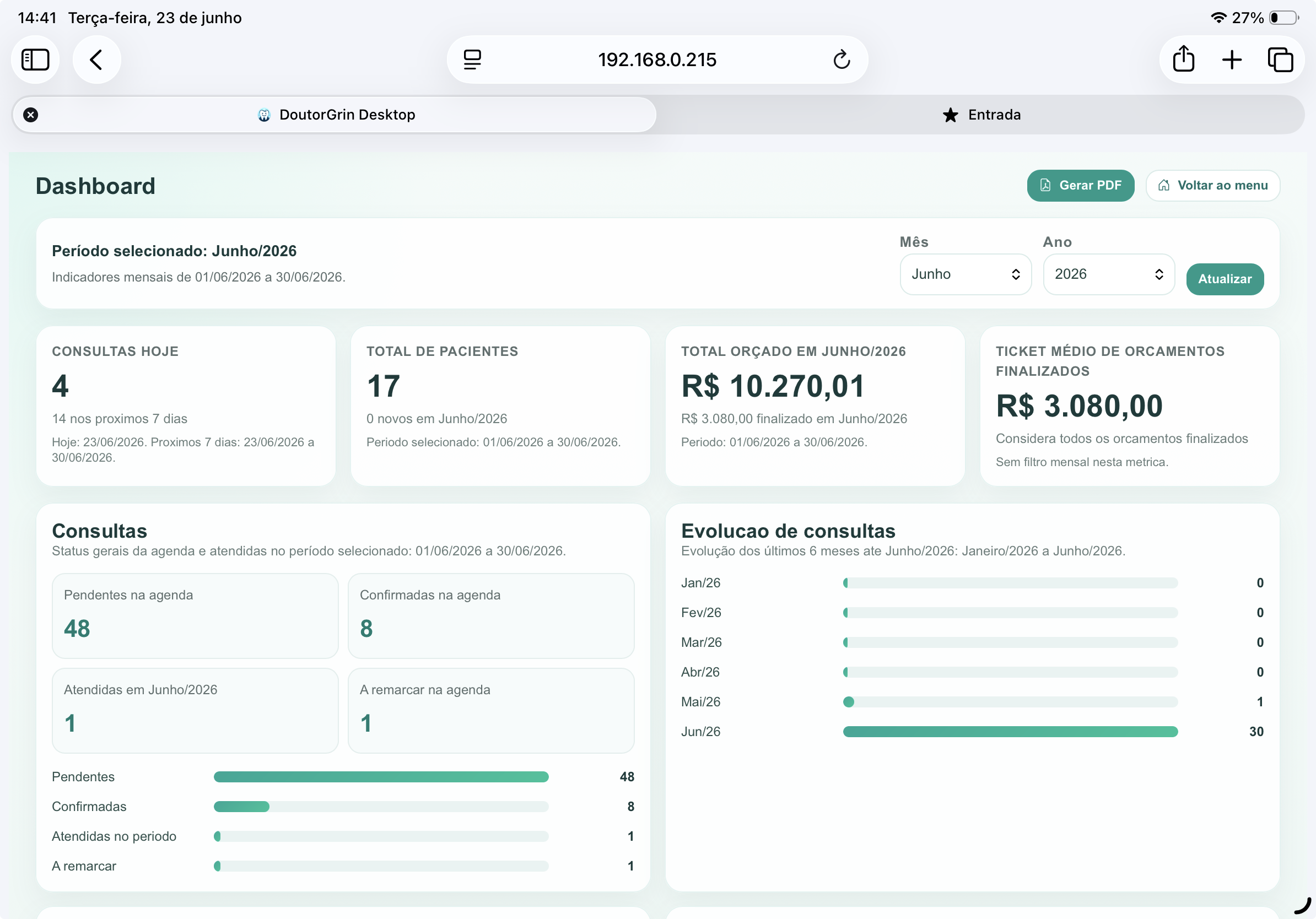Click the battery indicator icon
This screenshot has width=1316, height=919.
pos(1284,18)
